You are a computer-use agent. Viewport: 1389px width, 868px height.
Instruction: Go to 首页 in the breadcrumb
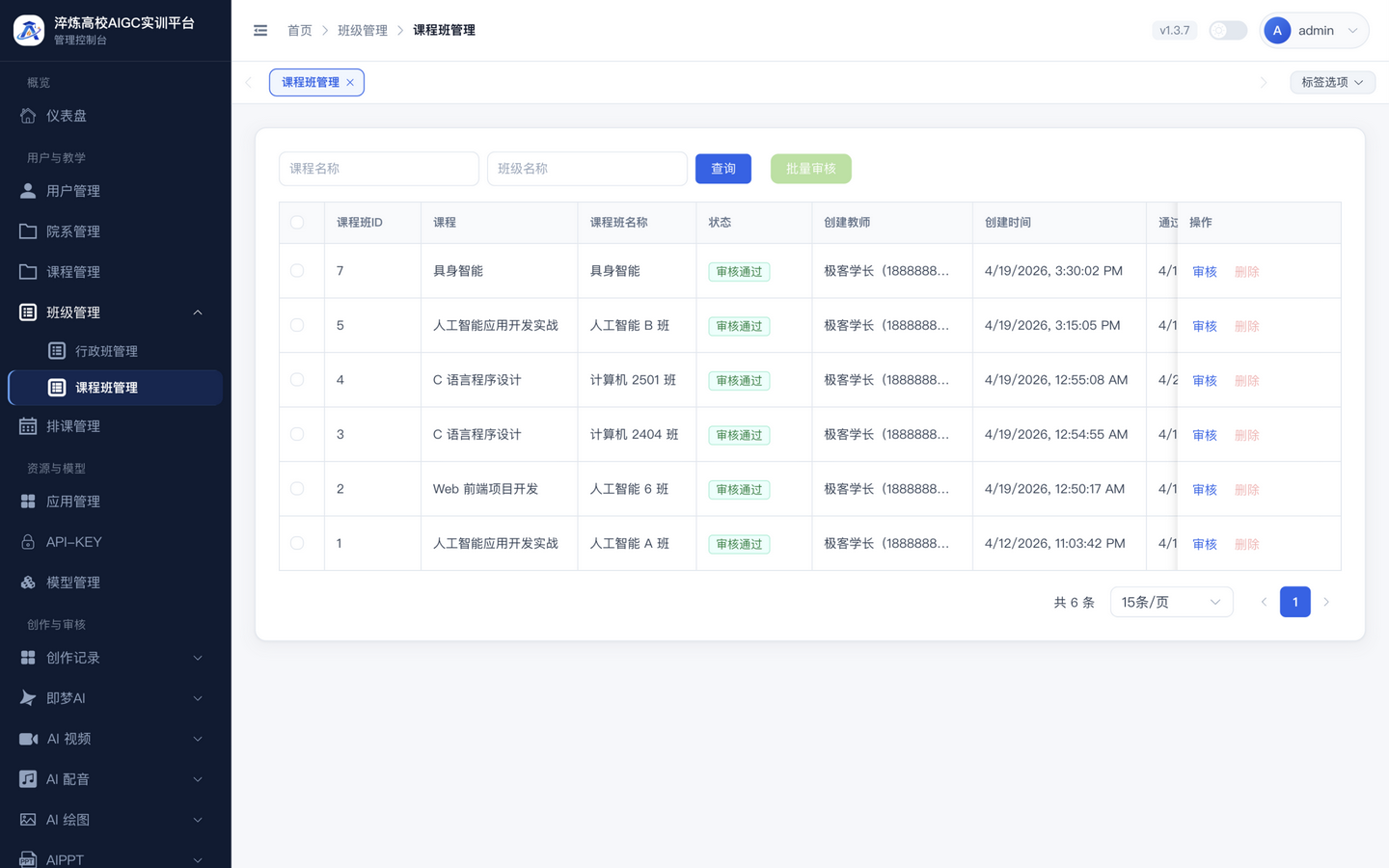pyautogui.click(x=300, y=31)
